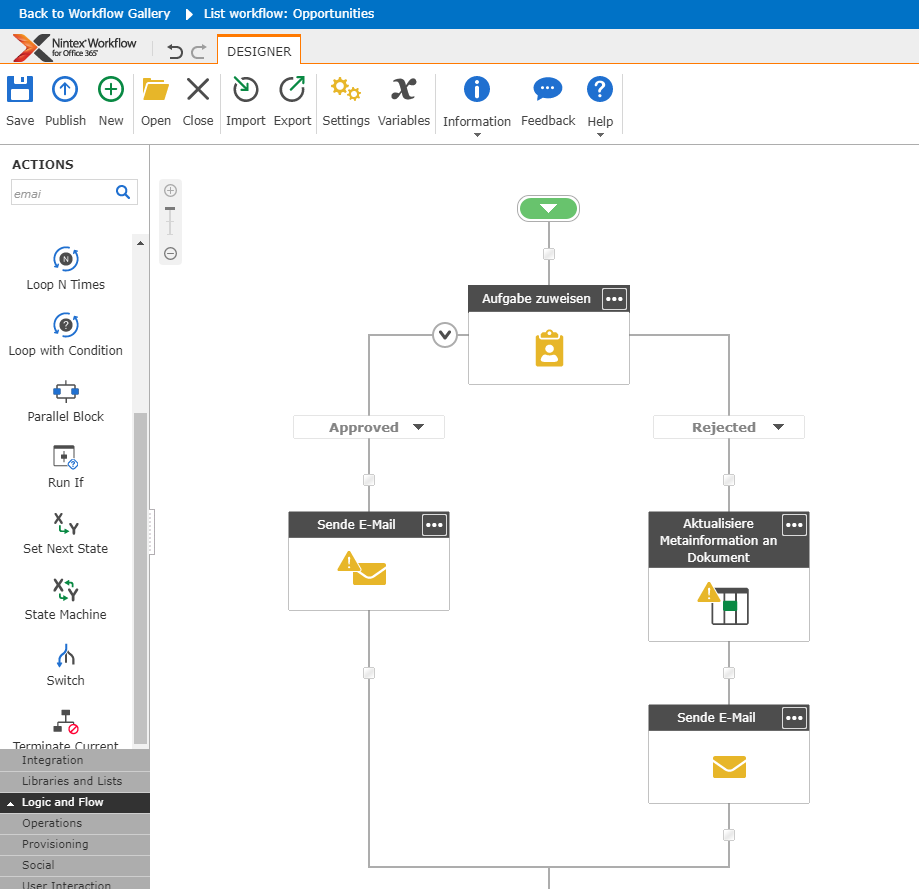
Task: Select the Loop with Condition action
Action: click(x=66, y=335)
